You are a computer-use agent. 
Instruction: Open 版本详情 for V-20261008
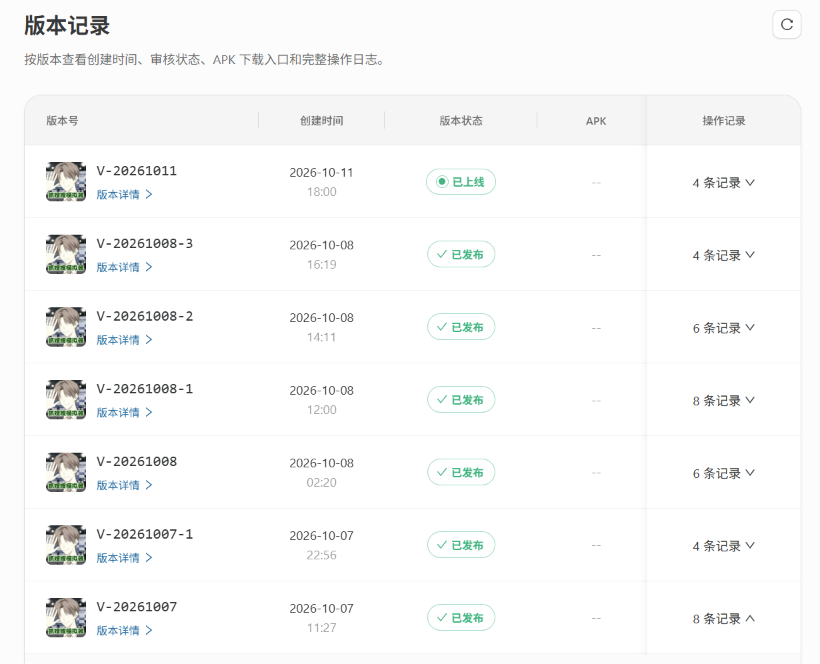(124, 485)
